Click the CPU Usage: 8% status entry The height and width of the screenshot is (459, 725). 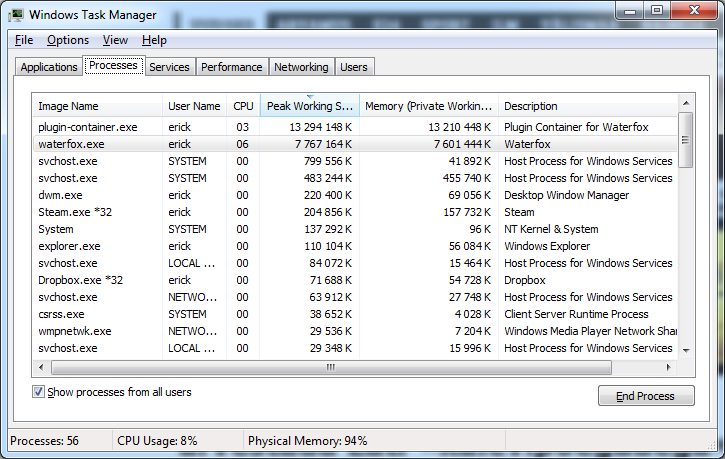[157, 441]
